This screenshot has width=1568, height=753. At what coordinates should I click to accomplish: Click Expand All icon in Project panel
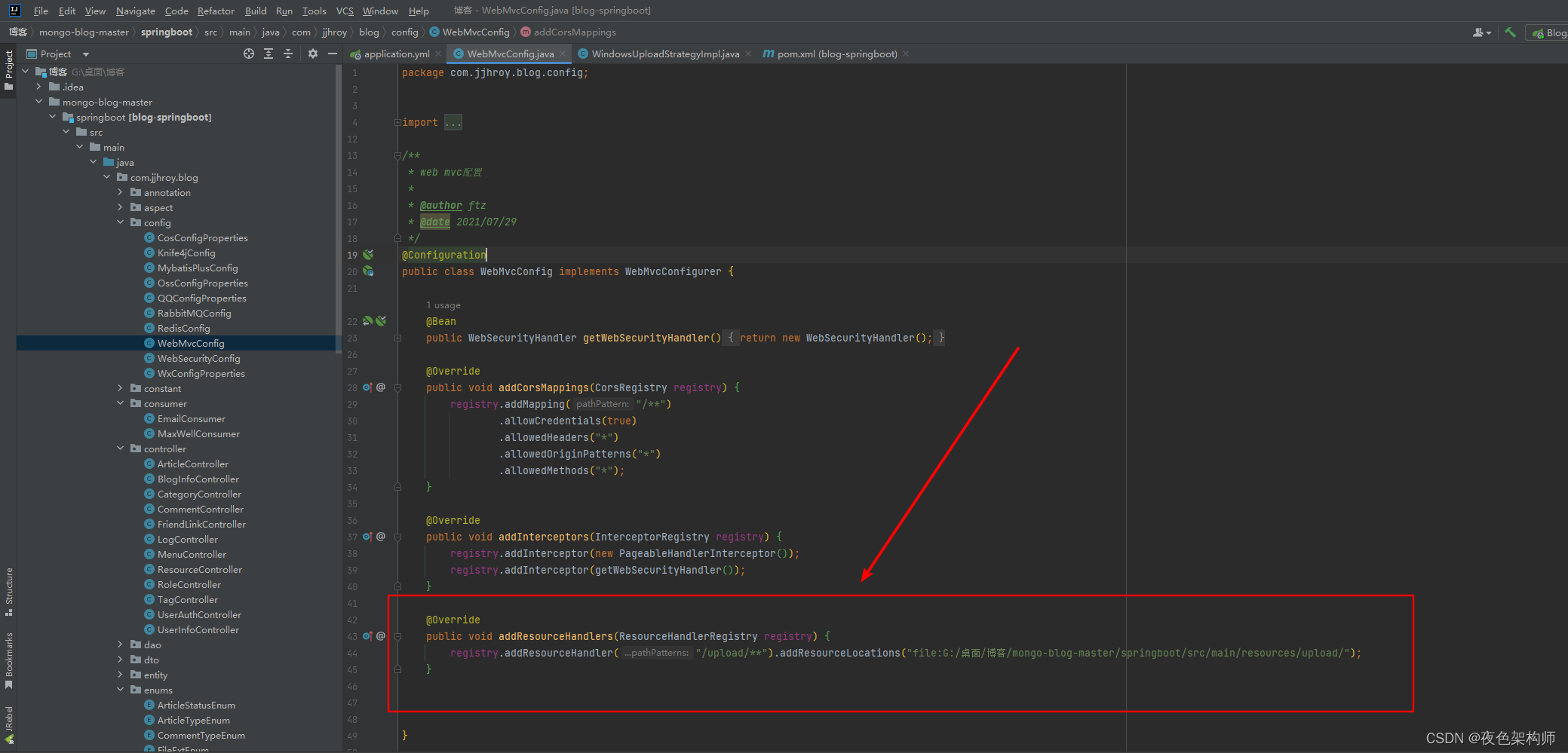(268, 54)
